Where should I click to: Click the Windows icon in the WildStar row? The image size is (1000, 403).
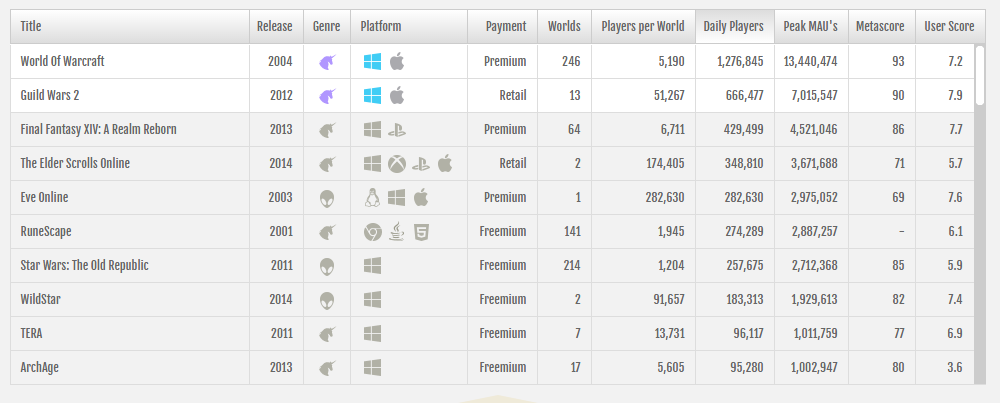[372, 300]
